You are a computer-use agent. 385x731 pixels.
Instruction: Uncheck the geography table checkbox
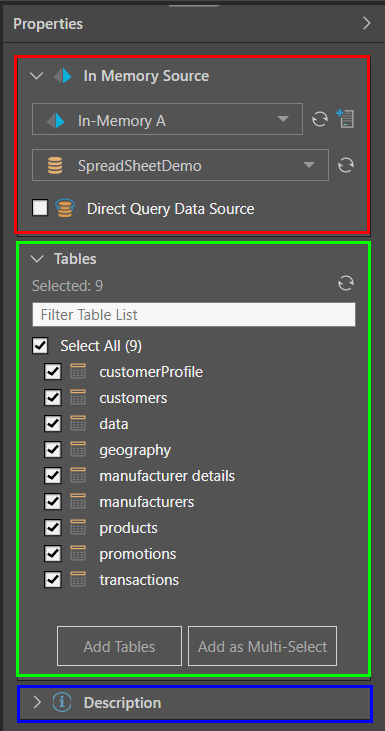coord(53,450)
